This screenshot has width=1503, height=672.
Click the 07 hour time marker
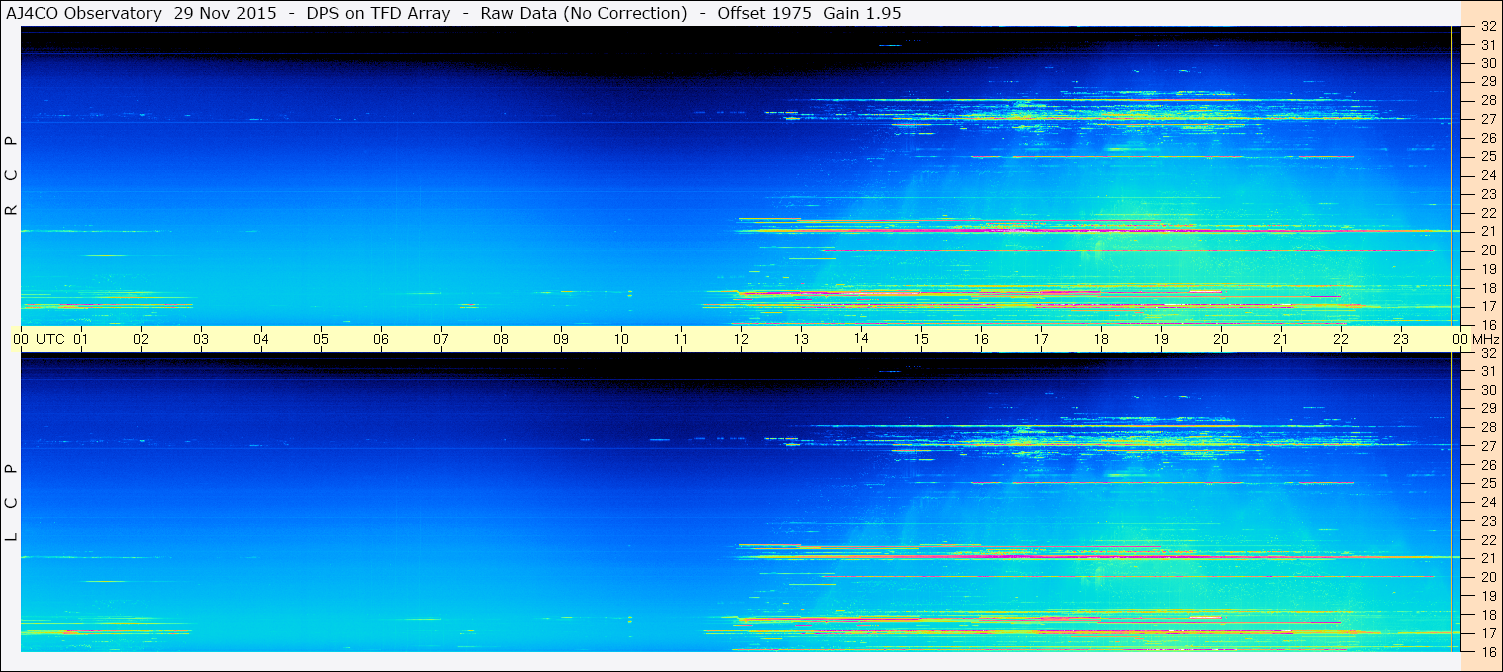441,339
